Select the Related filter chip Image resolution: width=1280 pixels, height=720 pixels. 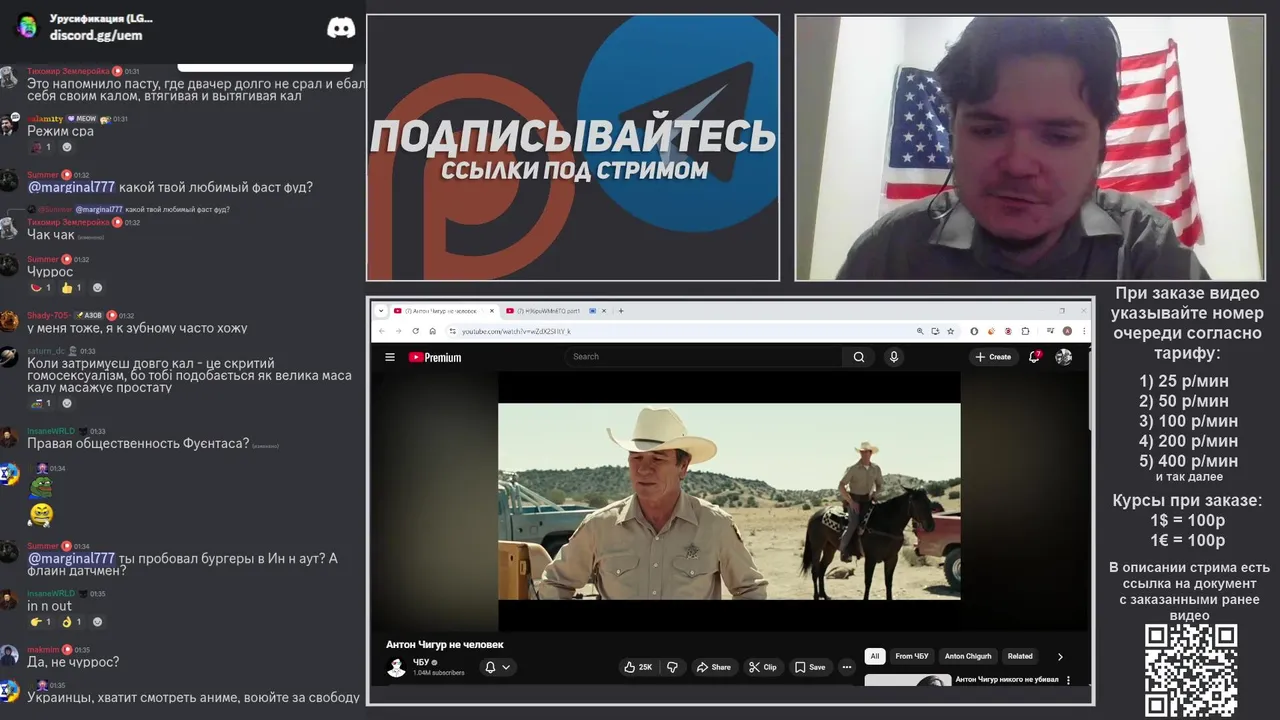tap(1020, 657)
